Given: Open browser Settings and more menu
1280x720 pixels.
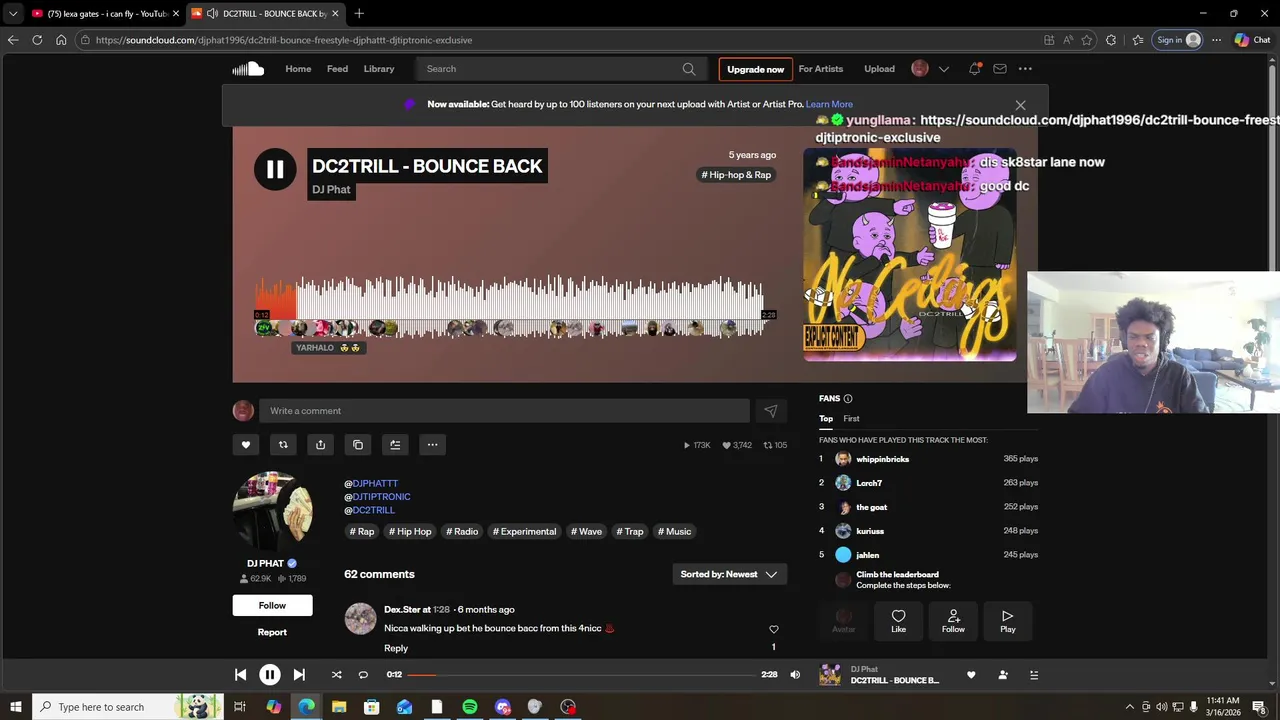Looking at the screenshot, I should coord(1216,40).
